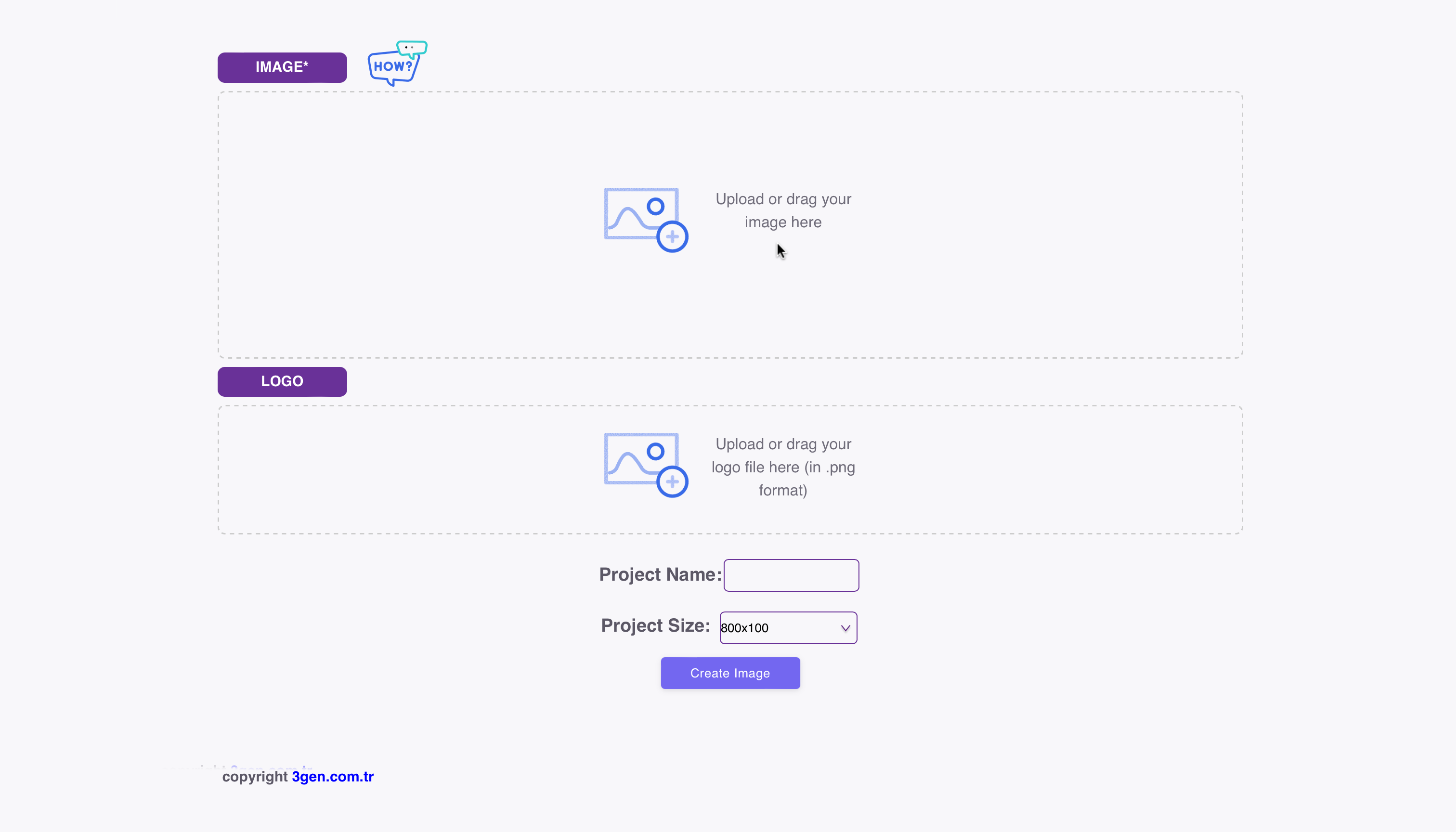Viewport: 1456px width, 832px height.
Task: Open the 3gen.com.tr copyright link
Action: click(333, 777)
